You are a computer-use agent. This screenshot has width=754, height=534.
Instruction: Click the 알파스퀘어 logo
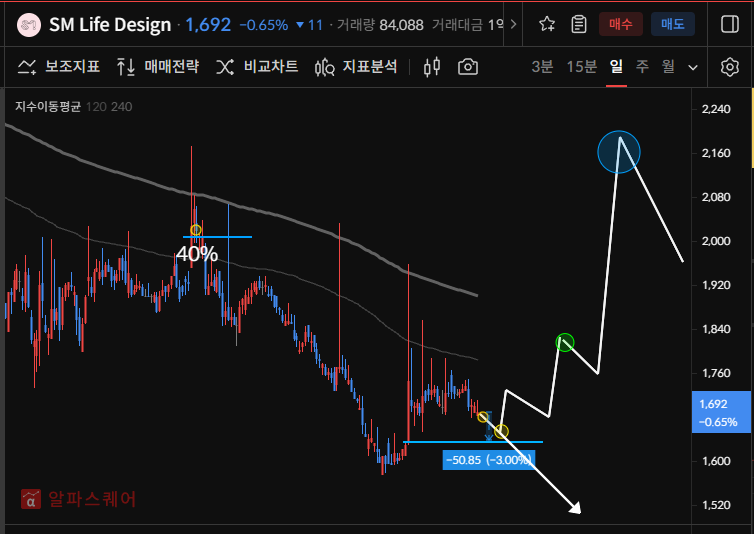(x=78, y=499)
